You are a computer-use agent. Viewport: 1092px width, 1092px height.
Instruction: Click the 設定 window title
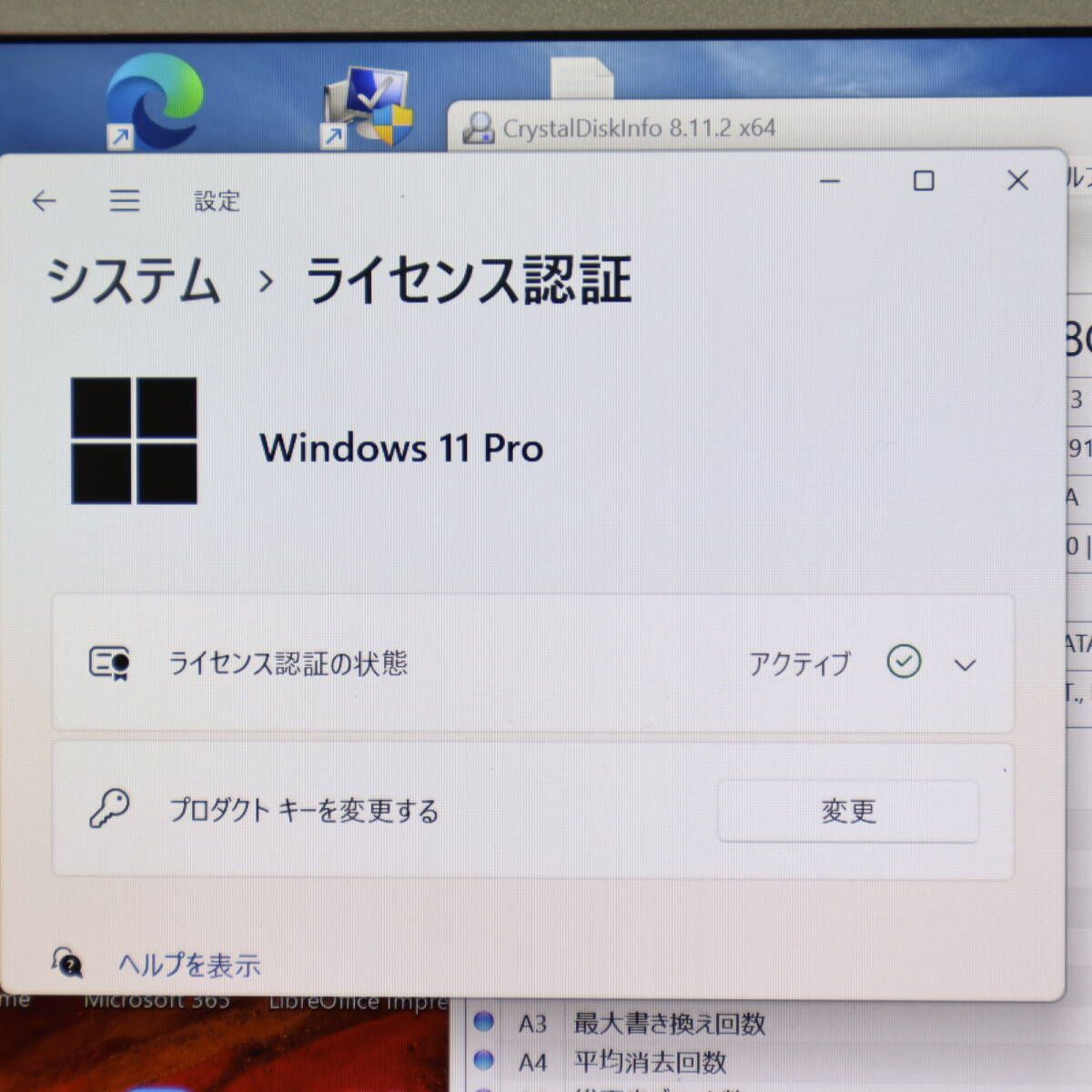(x=217, y=201)
